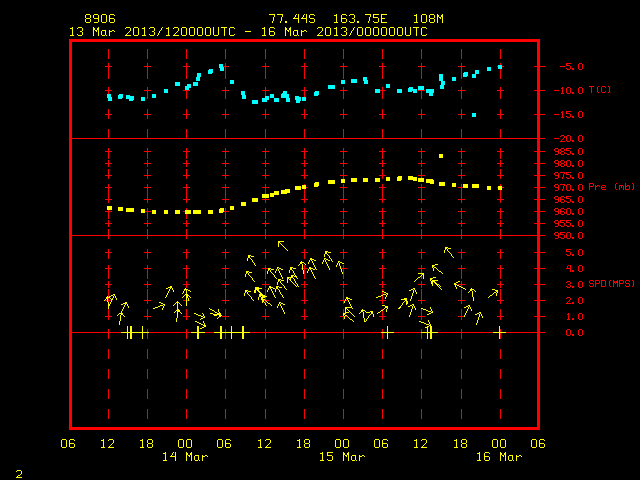Click the 16 Mar date label
The height and width of the screenshot is (480, 640).
[x=499, y=457]
